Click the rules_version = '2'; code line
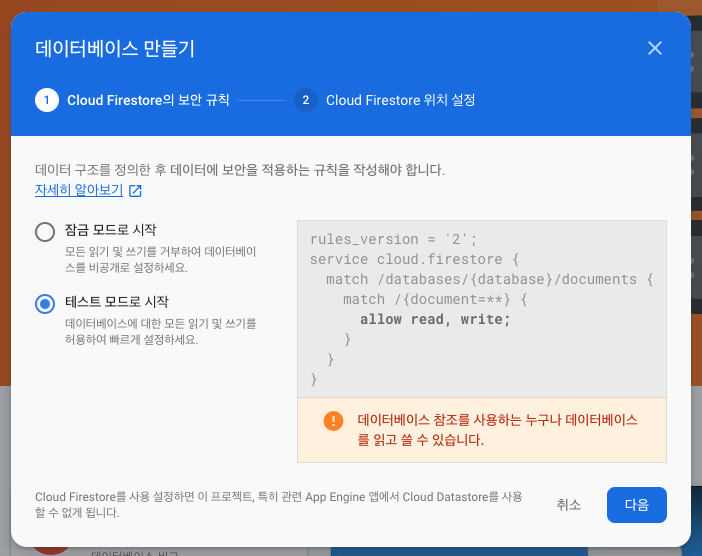 [393, 239]
